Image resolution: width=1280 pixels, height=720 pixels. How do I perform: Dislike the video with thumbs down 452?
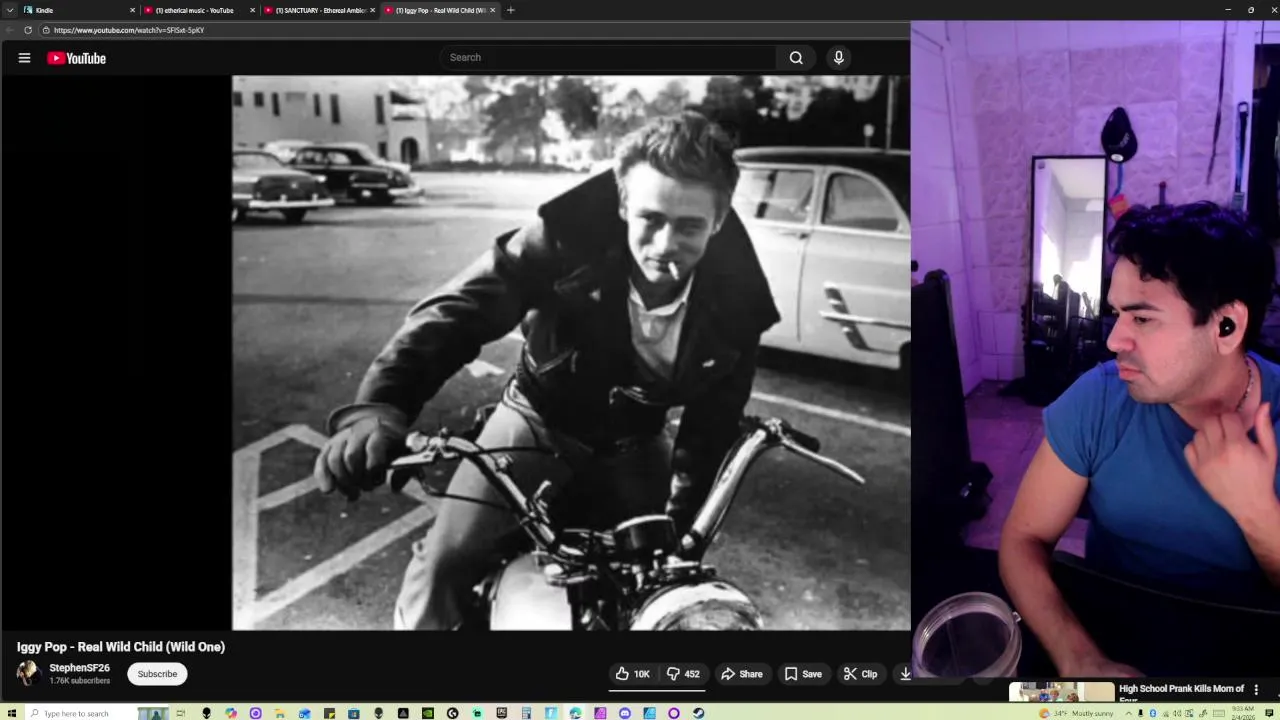(x=683, y=674)
